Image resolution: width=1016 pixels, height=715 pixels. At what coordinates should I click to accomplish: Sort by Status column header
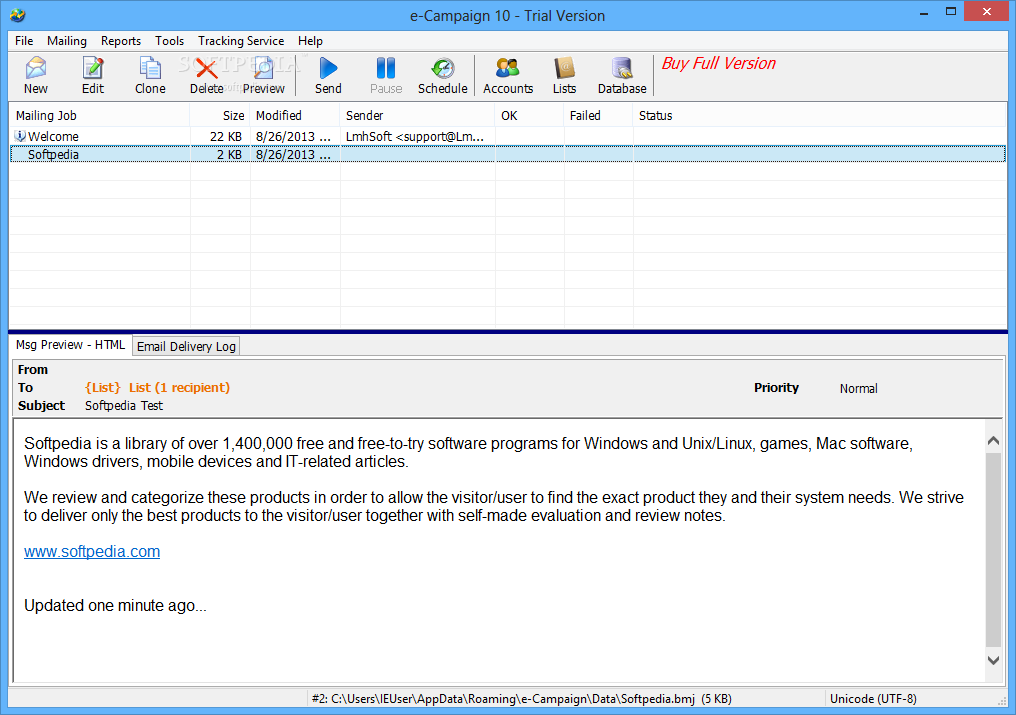819,115
